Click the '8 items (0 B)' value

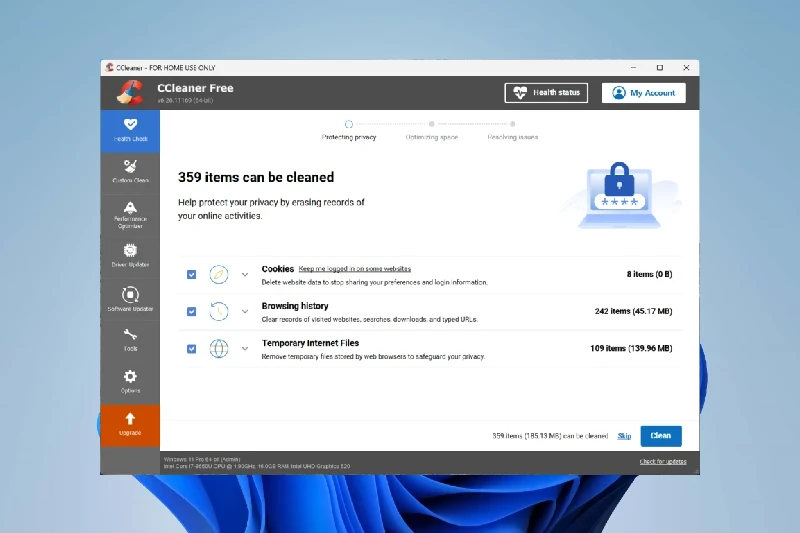(649, 274)
